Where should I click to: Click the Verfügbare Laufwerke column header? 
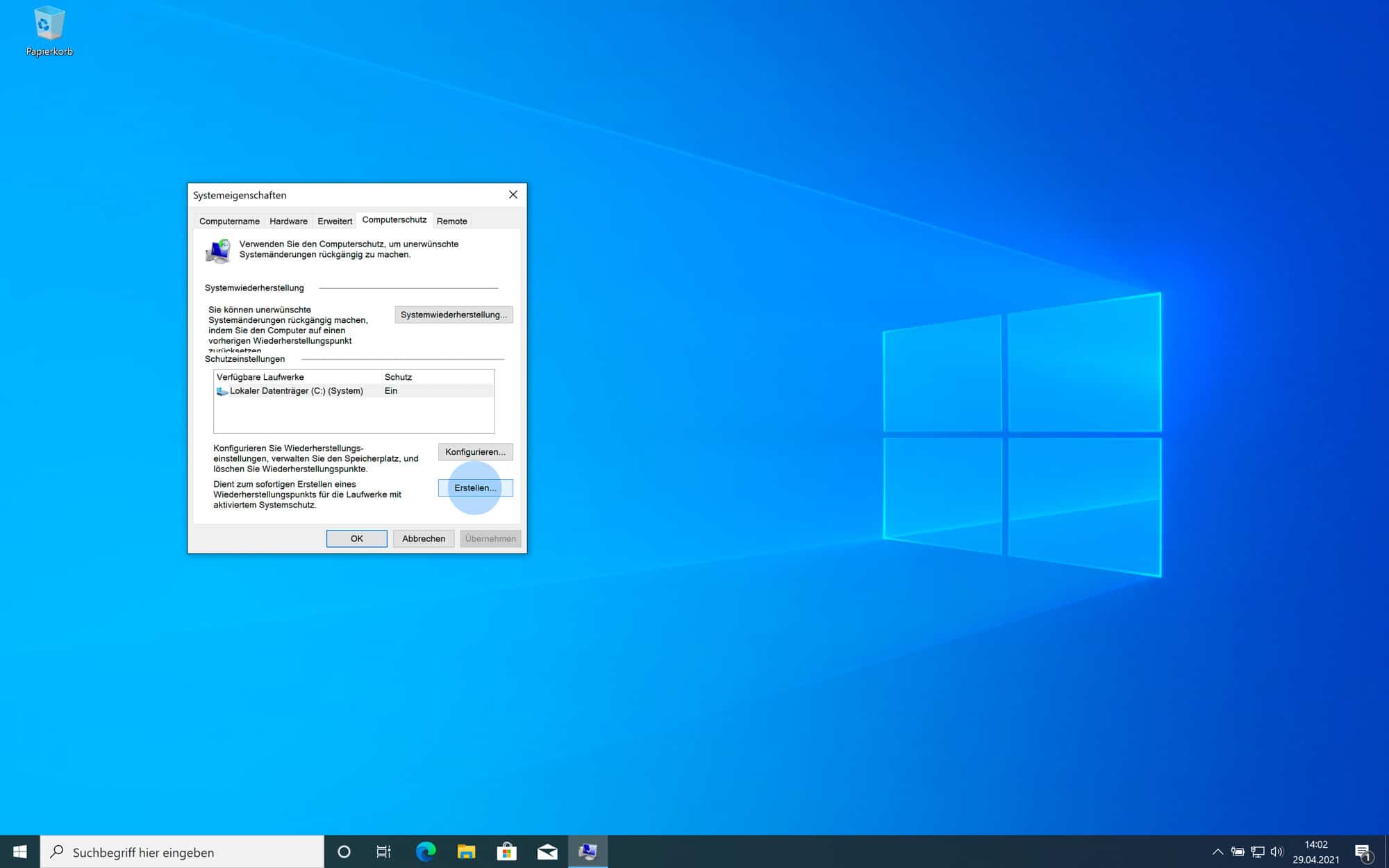point(298,377)
